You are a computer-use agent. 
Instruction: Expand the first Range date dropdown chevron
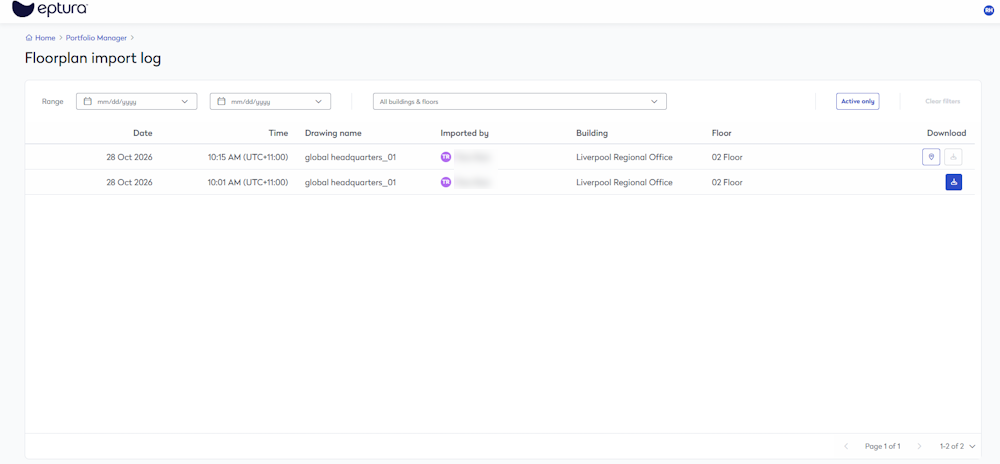(x=185, y=101)
